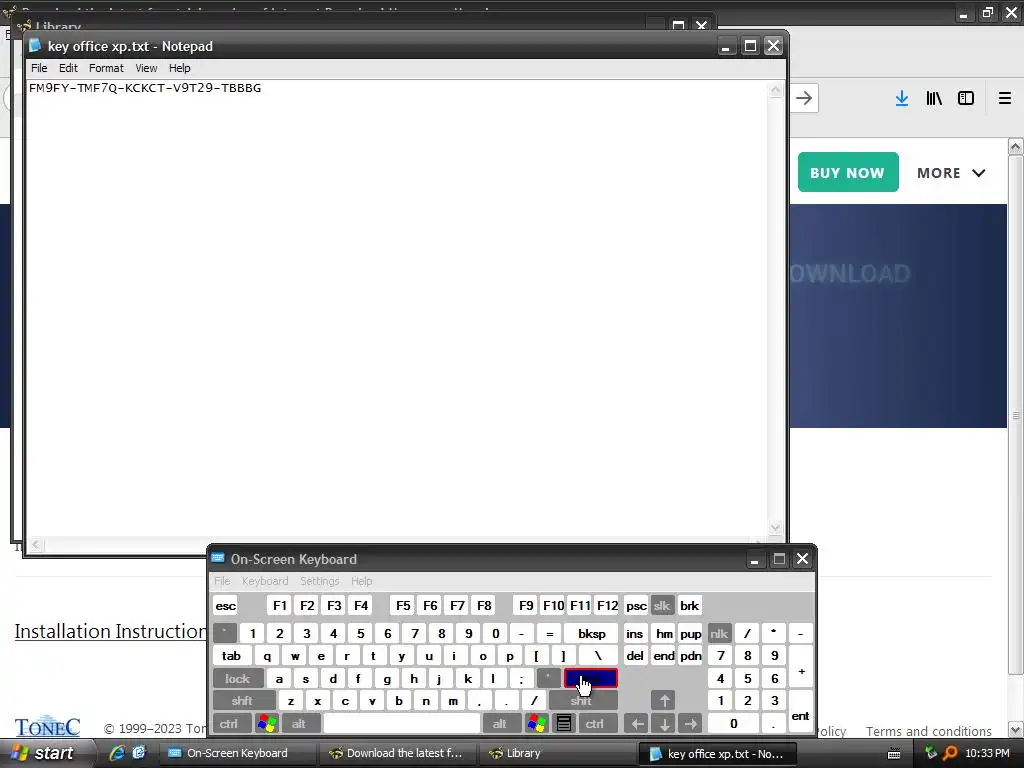Viewport: 1024px width, 768px height.
Task: Launch Internet Explorer from quick launch
Action: [117, 753]
